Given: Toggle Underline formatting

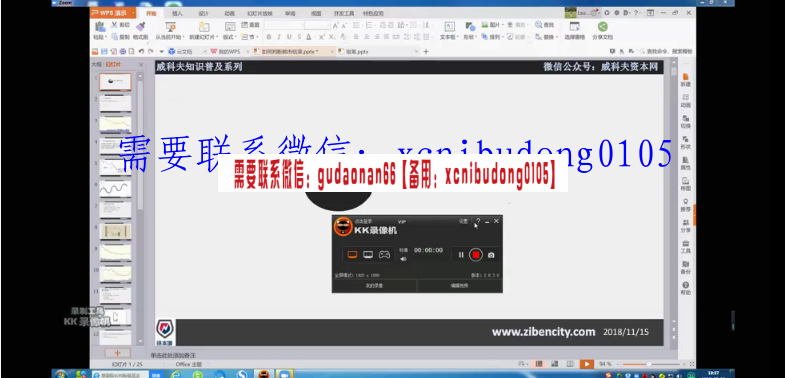Looking at the screenshot, I should [x=289, y=37].
